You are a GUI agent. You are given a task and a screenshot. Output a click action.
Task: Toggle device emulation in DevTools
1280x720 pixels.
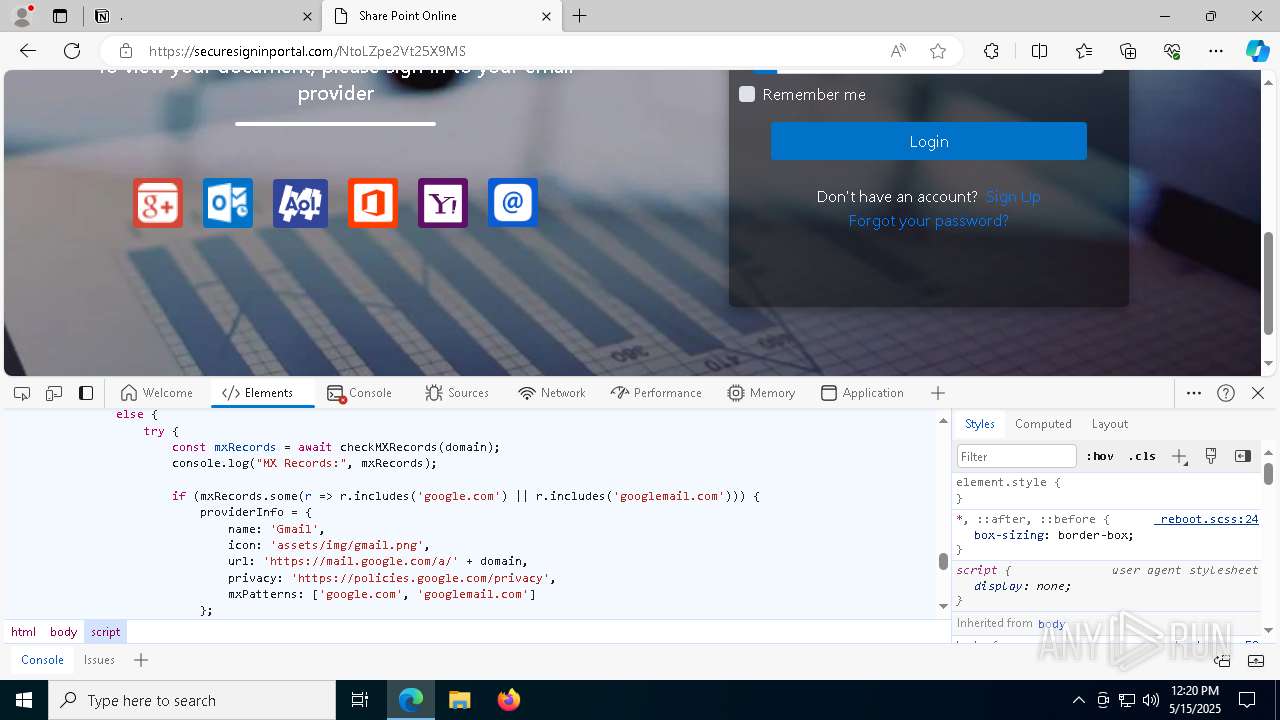[x=54, y=393]
